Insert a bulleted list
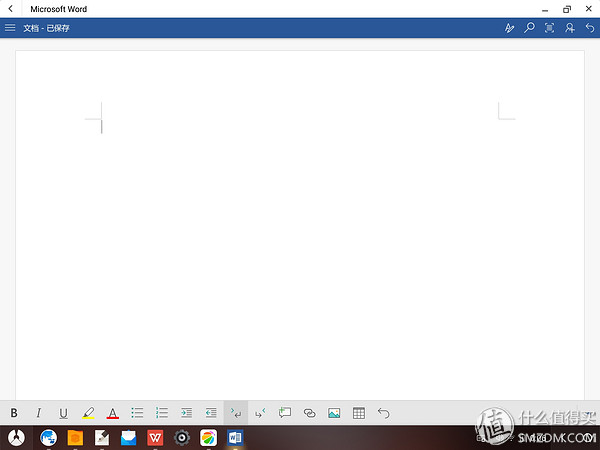This screenshot has width=600, height=450. (137, 413)
